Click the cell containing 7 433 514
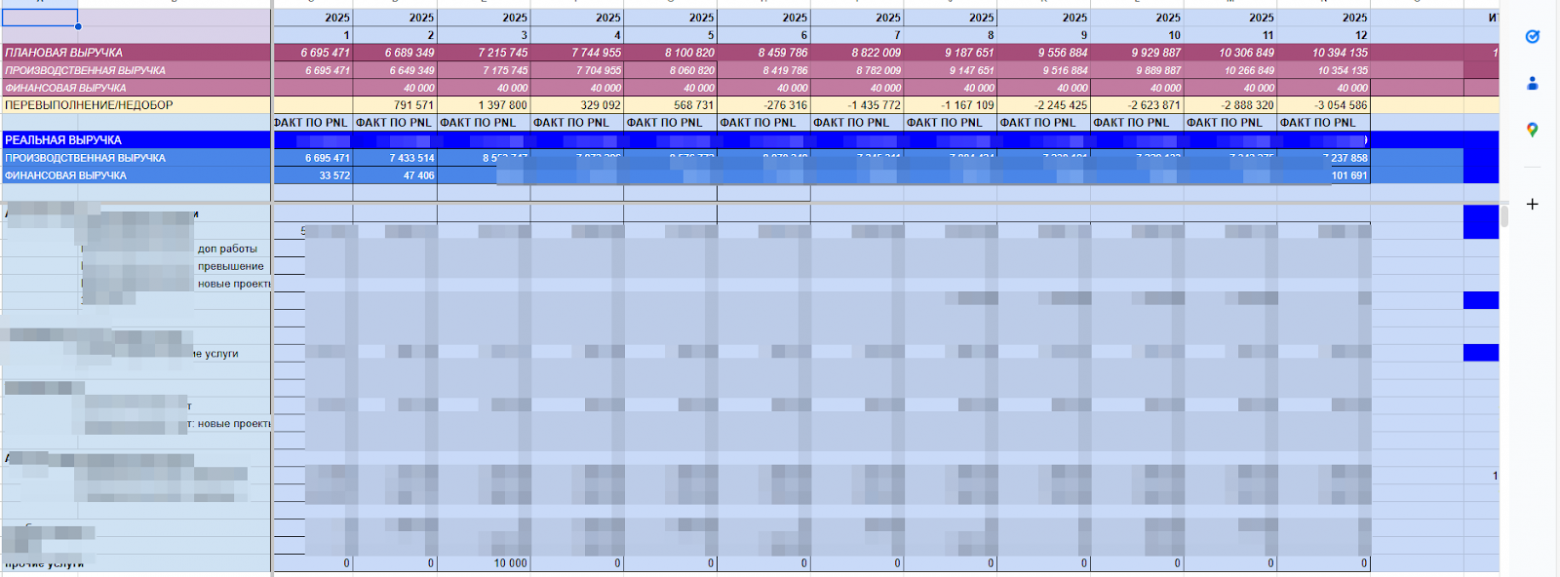Image resolution: width=1560 pixels, height=577 pixels. pyautogui.click(x=395, y=158)
